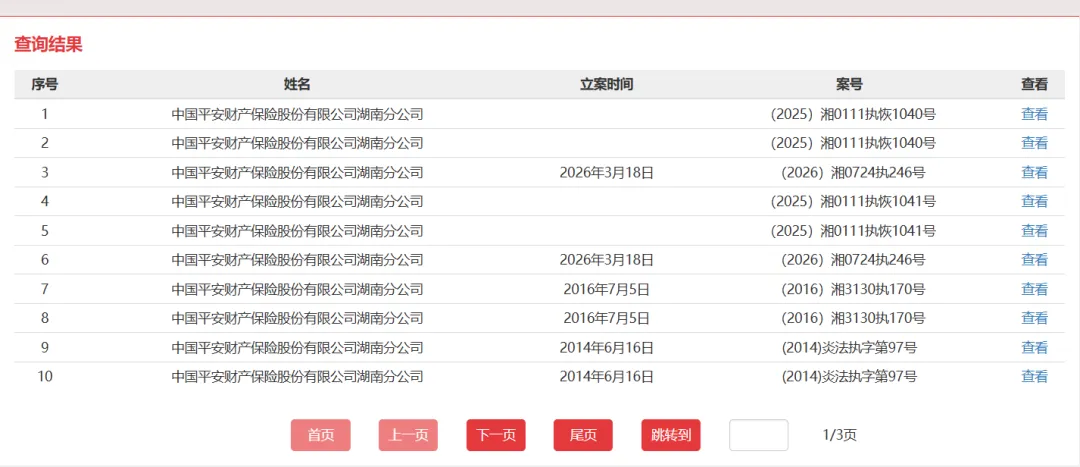Click date 2026年3月18日 in row 3
The image size is (1080, 467).
coord(606,173)
